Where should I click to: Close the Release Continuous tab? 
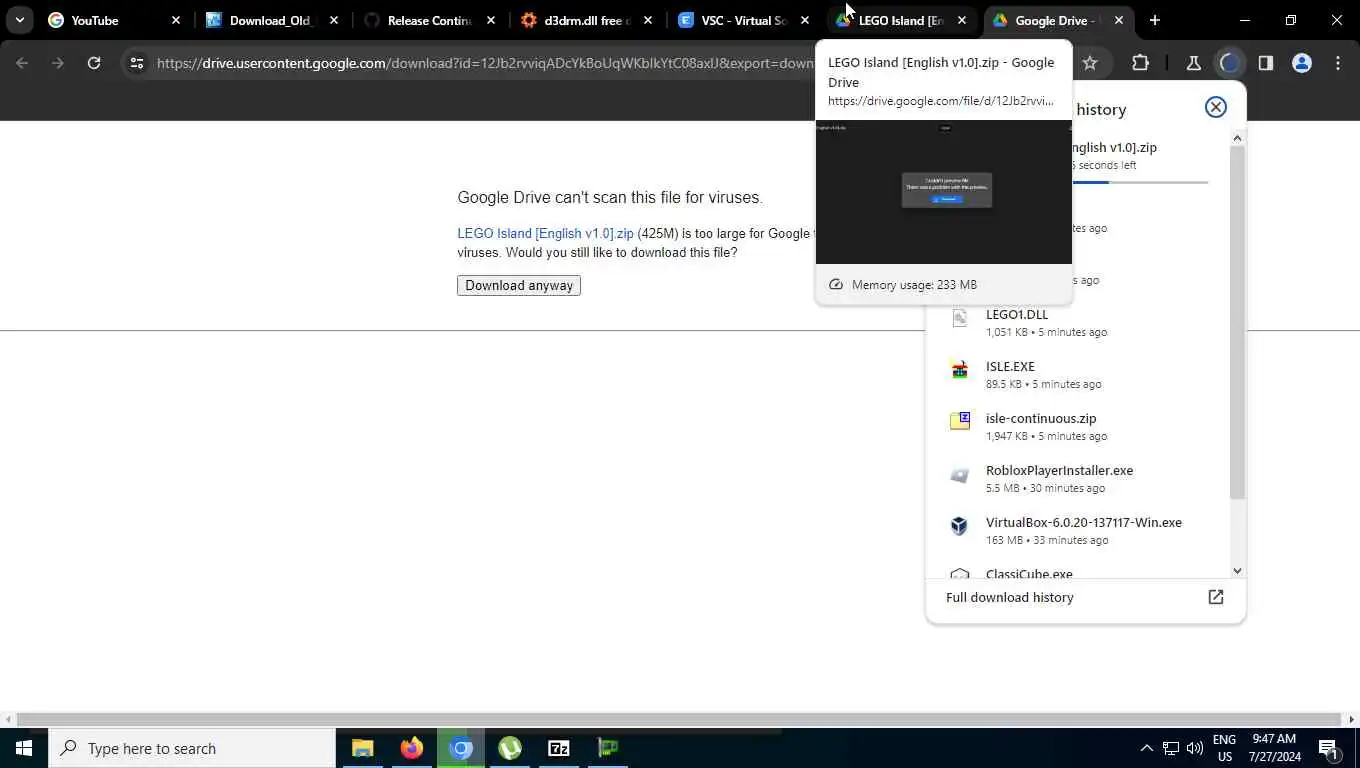[491, 20]
